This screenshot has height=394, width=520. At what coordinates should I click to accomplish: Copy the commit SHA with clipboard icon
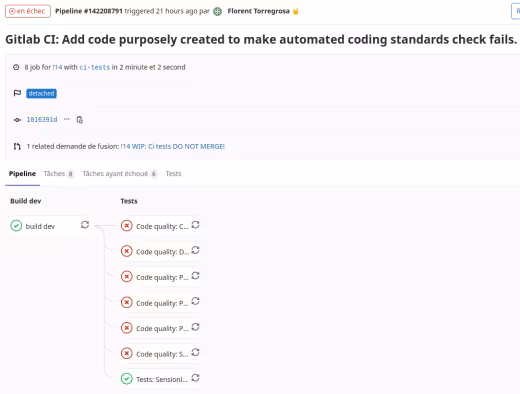[x=79, y=120]
